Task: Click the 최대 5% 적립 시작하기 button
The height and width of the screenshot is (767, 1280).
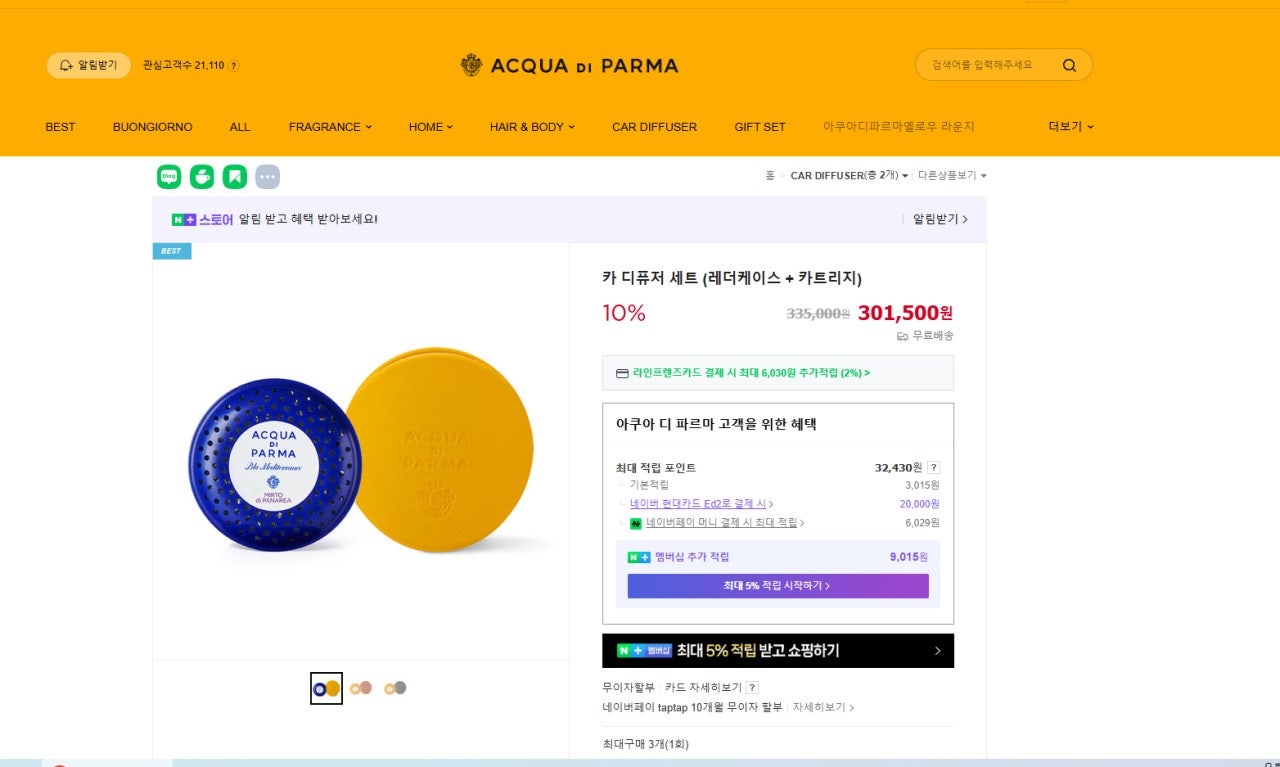Action: coord(778,586)
